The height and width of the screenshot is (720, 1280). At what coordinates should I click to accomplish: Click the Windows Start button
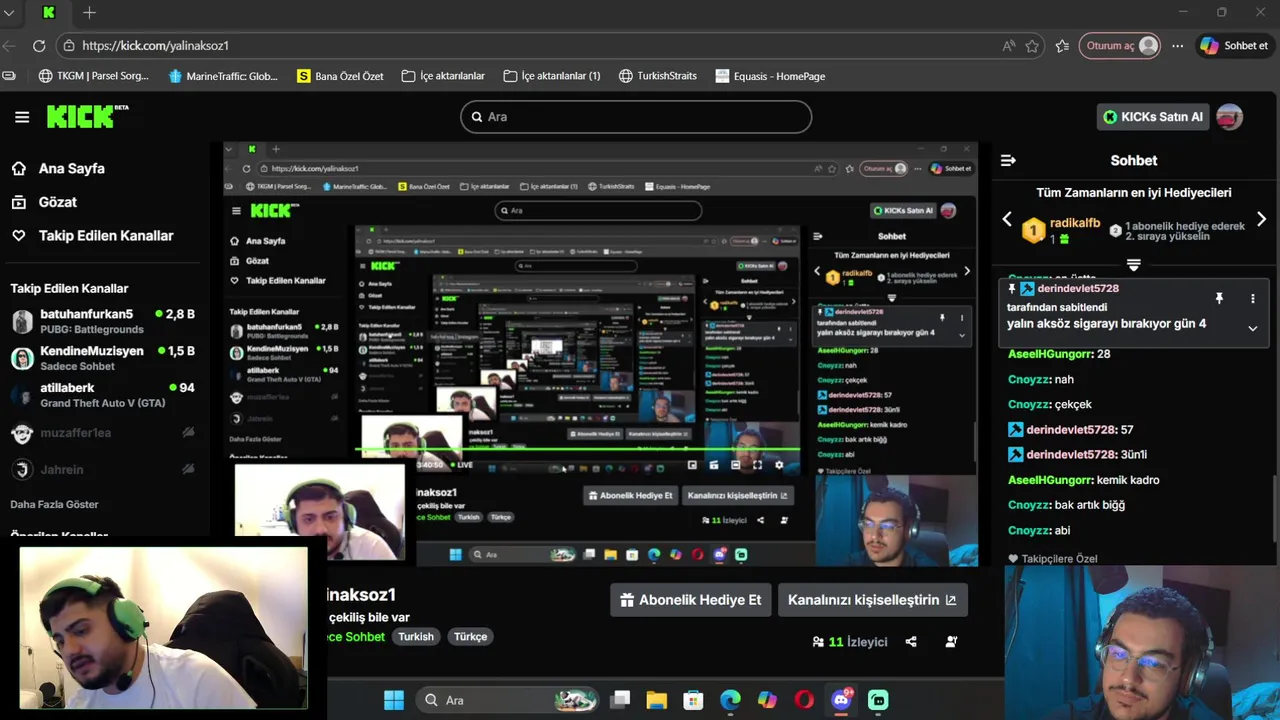coord(394,700)
